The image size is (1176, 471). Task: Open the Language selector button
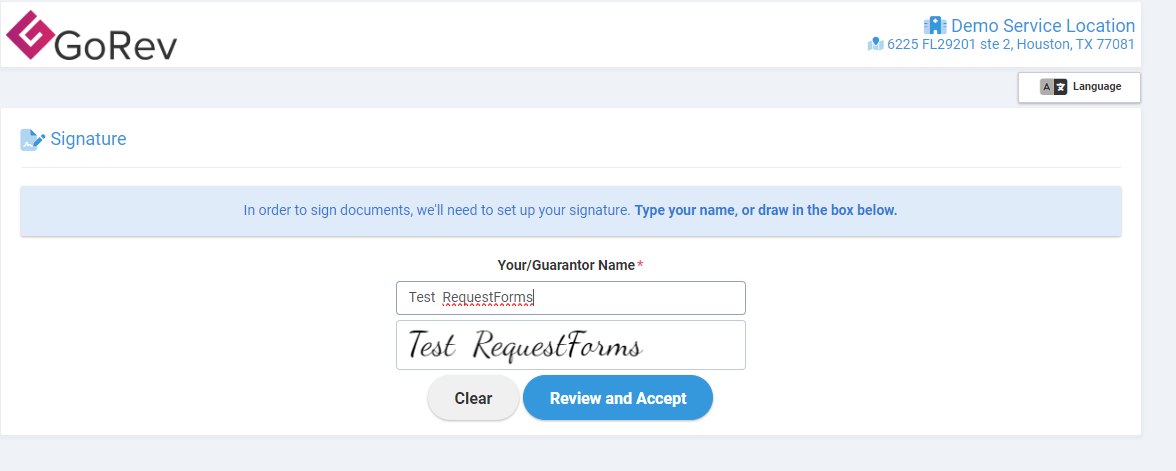(1079, 87)
